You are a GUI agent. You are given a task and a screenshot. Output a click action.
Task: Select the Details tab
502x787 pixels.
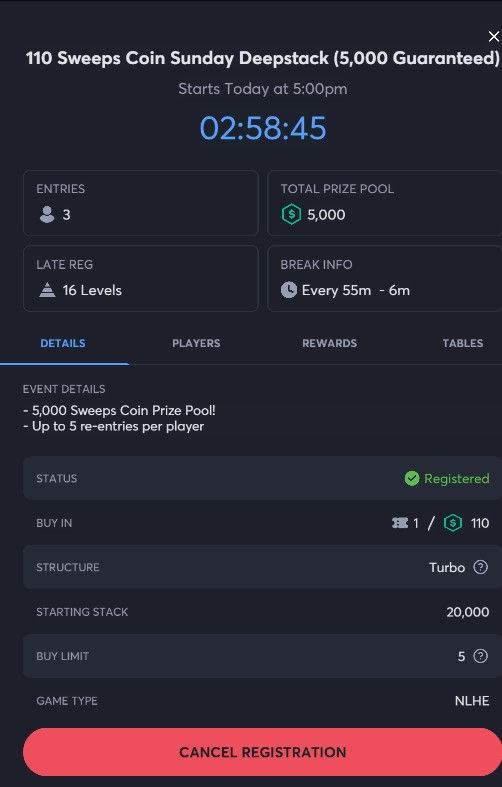[63, 343]
